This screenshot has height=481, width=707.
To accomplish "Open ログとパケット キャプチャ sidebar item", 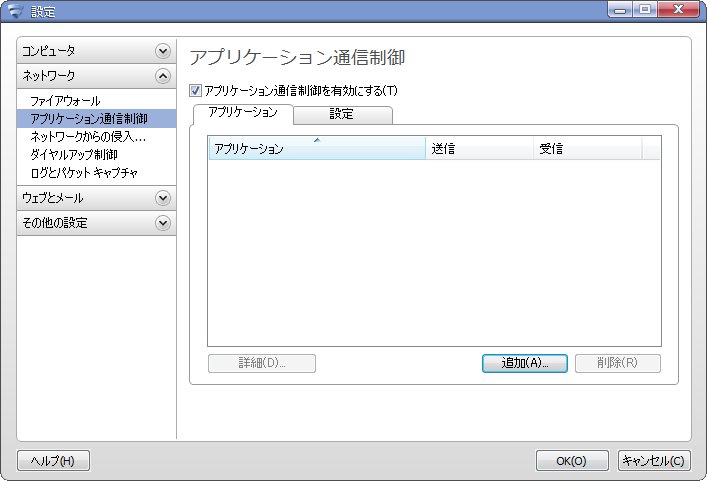I will tap(84, 173).
